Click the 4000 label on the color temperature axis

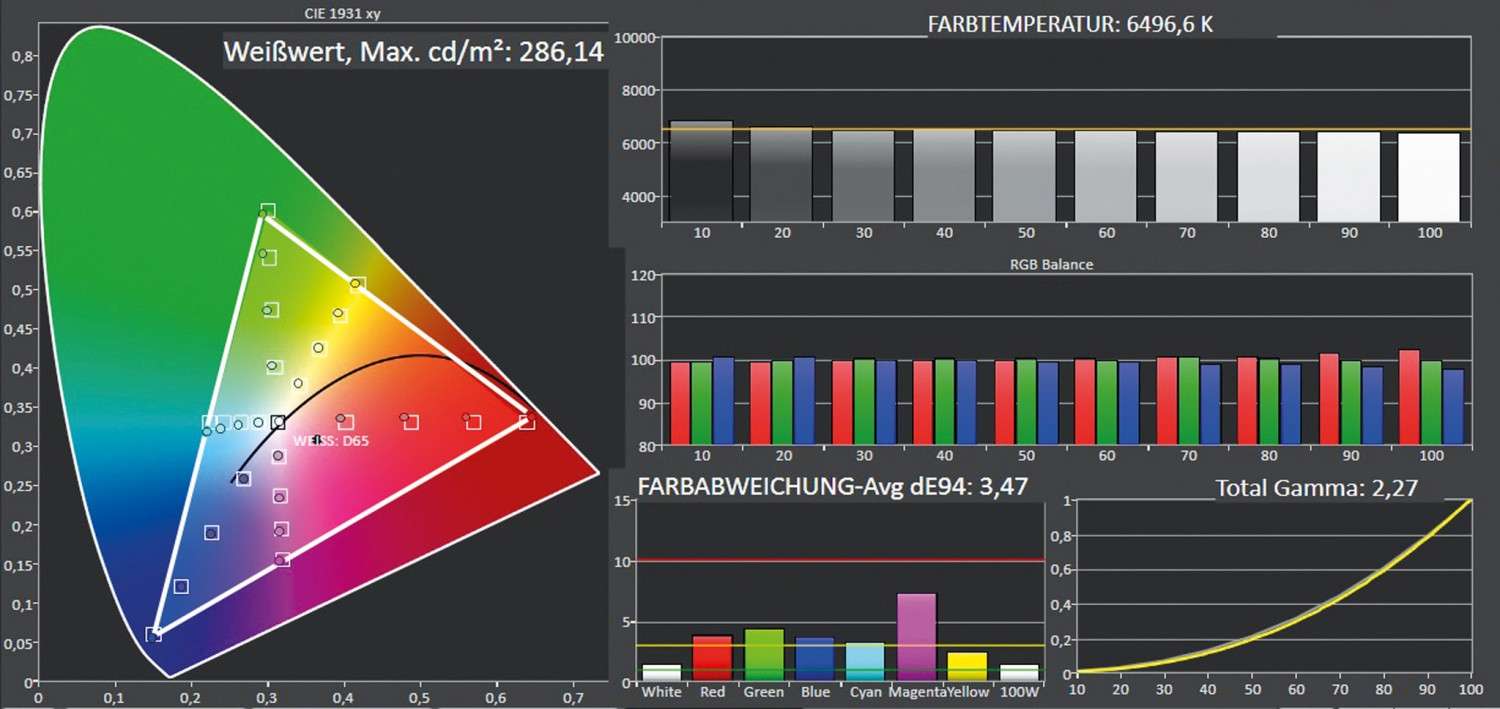pos(637,197)
